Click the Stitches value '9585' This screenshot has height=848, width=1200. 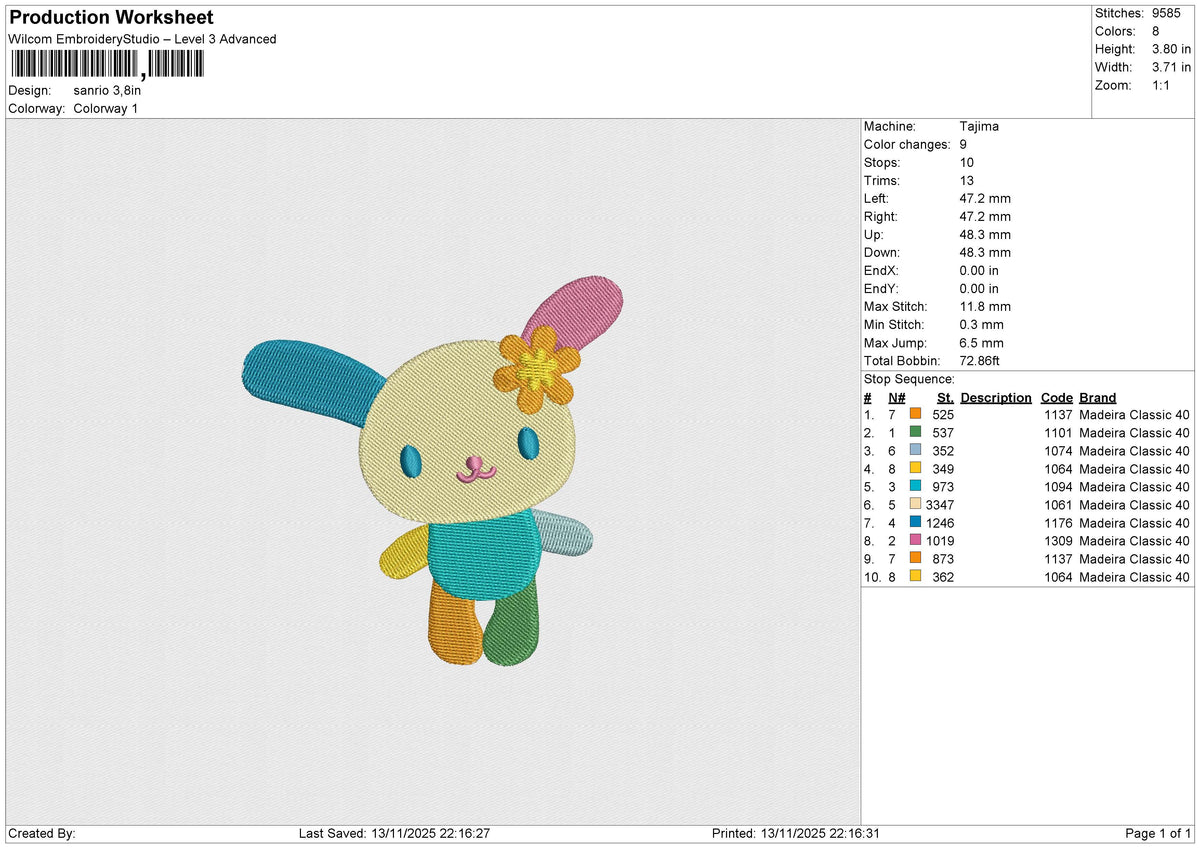pyautogui.click(x=1168, y=13)
